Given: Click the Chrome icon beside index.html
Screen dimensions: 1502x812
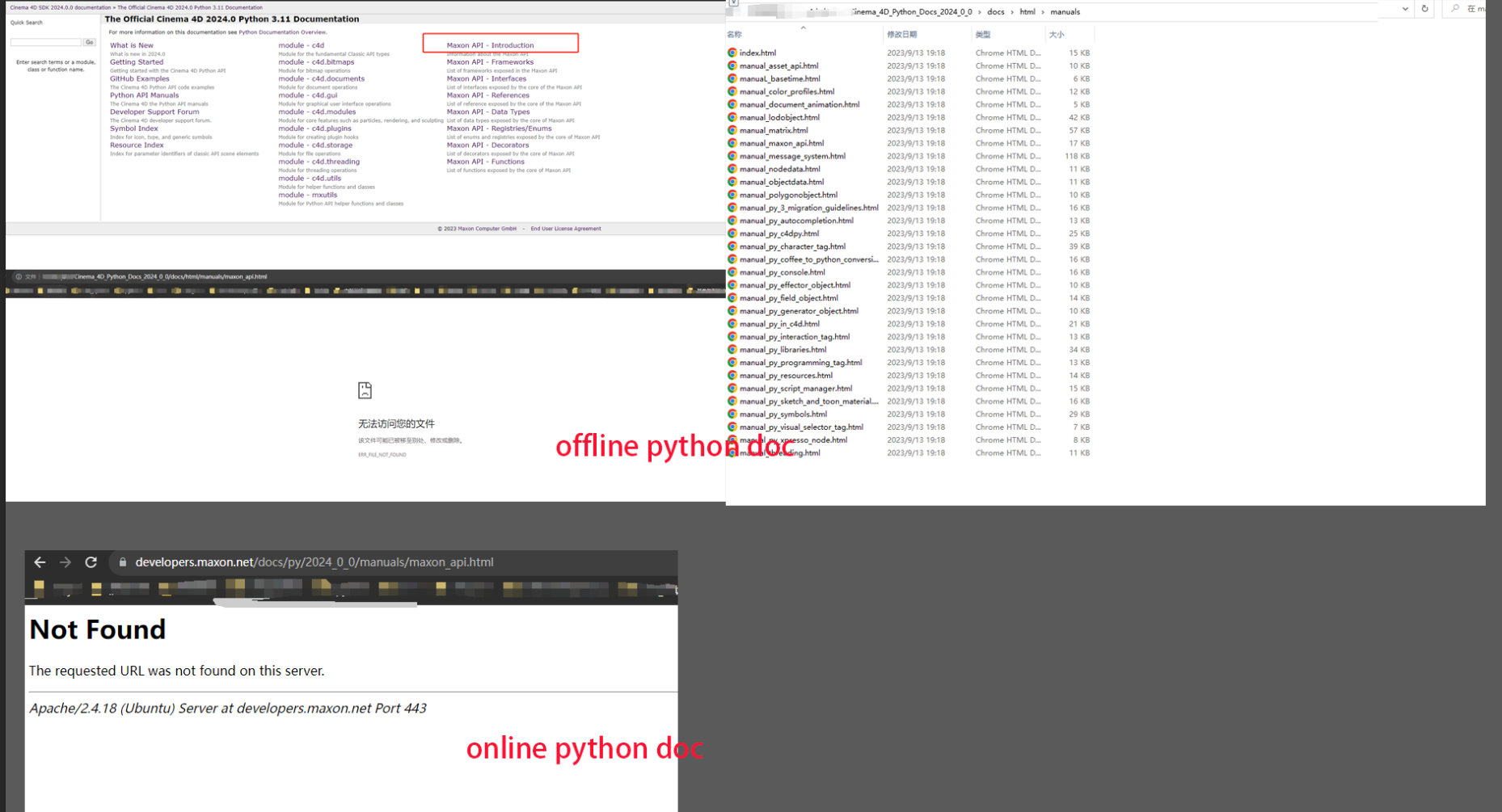Looking at the screenshot, I should pyautogui.click(x=732, y=53).
